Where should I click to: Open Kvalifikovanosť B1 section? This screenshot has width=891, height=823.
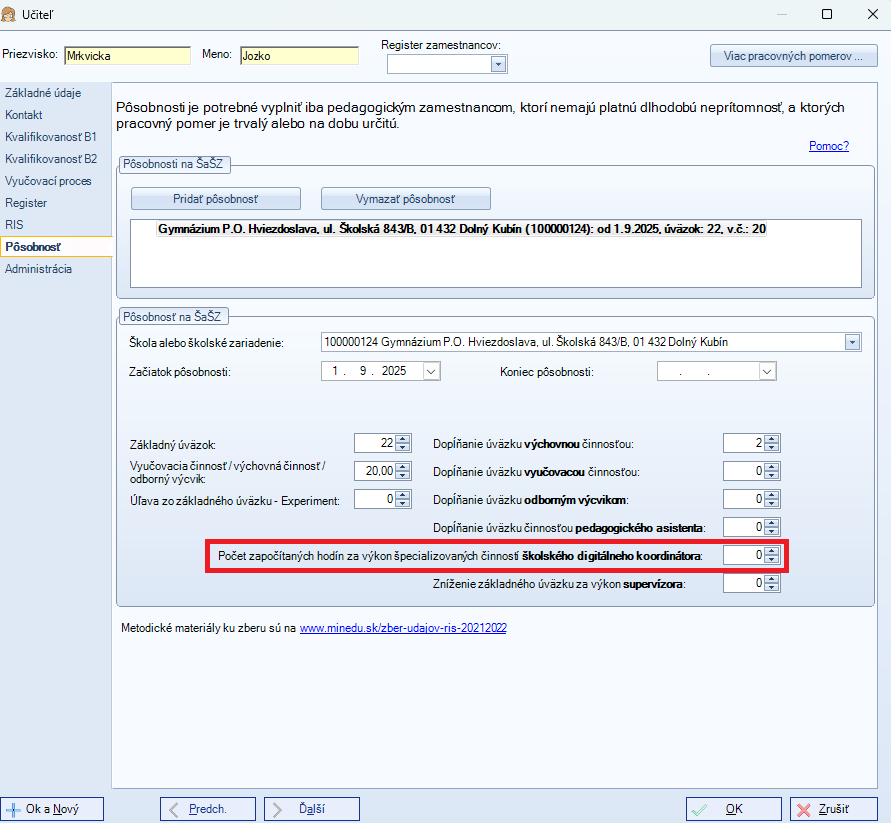(x=51, y=137)
